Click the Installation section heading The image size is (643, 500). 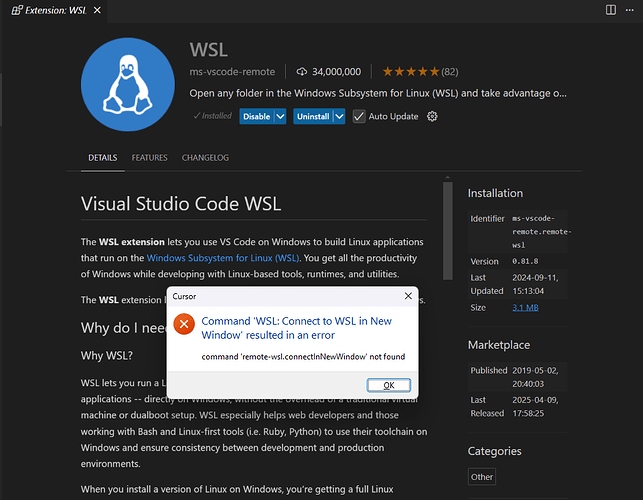[x=495, y=193]
